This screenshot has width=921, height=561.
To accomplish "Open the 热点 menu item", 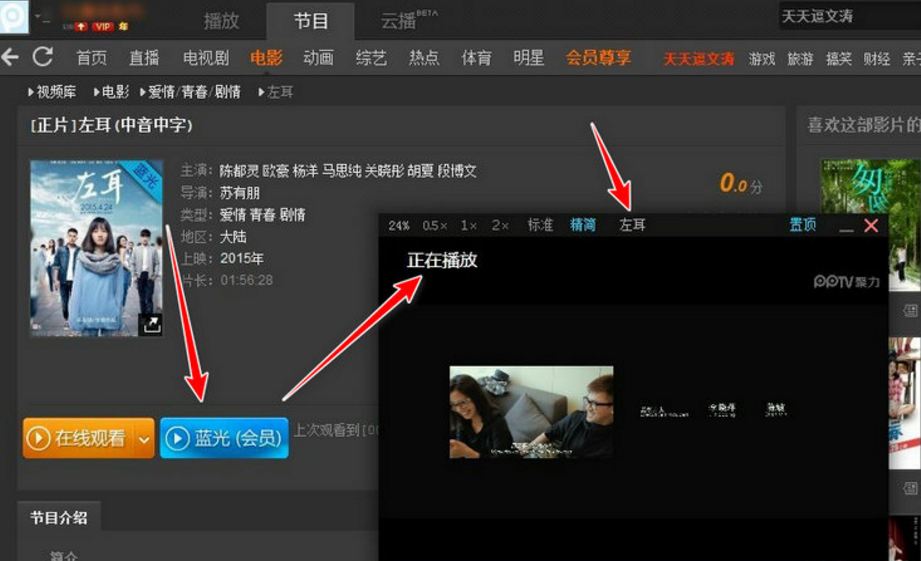I will coord(423,58).
